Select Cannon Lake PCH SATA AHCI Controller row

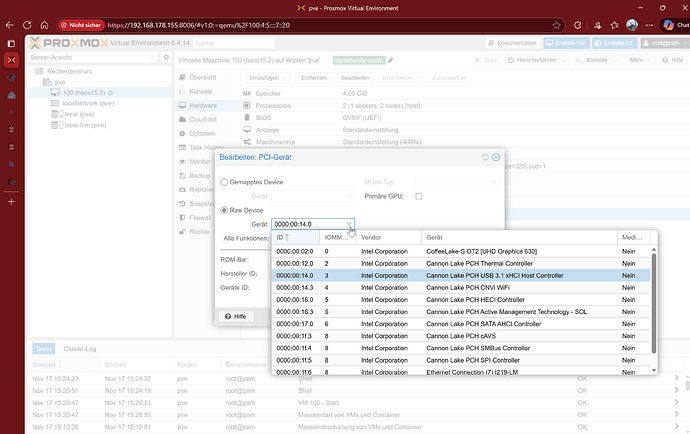coord(461,324)
